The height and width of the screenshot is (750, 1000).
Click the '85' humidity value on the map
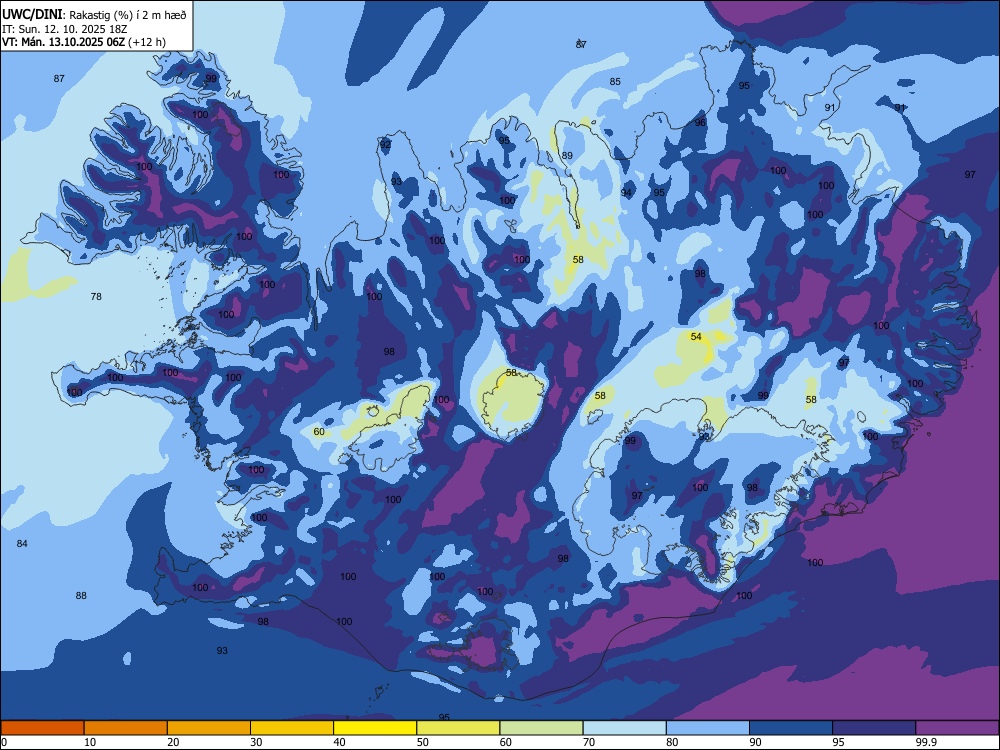(615, 82)
